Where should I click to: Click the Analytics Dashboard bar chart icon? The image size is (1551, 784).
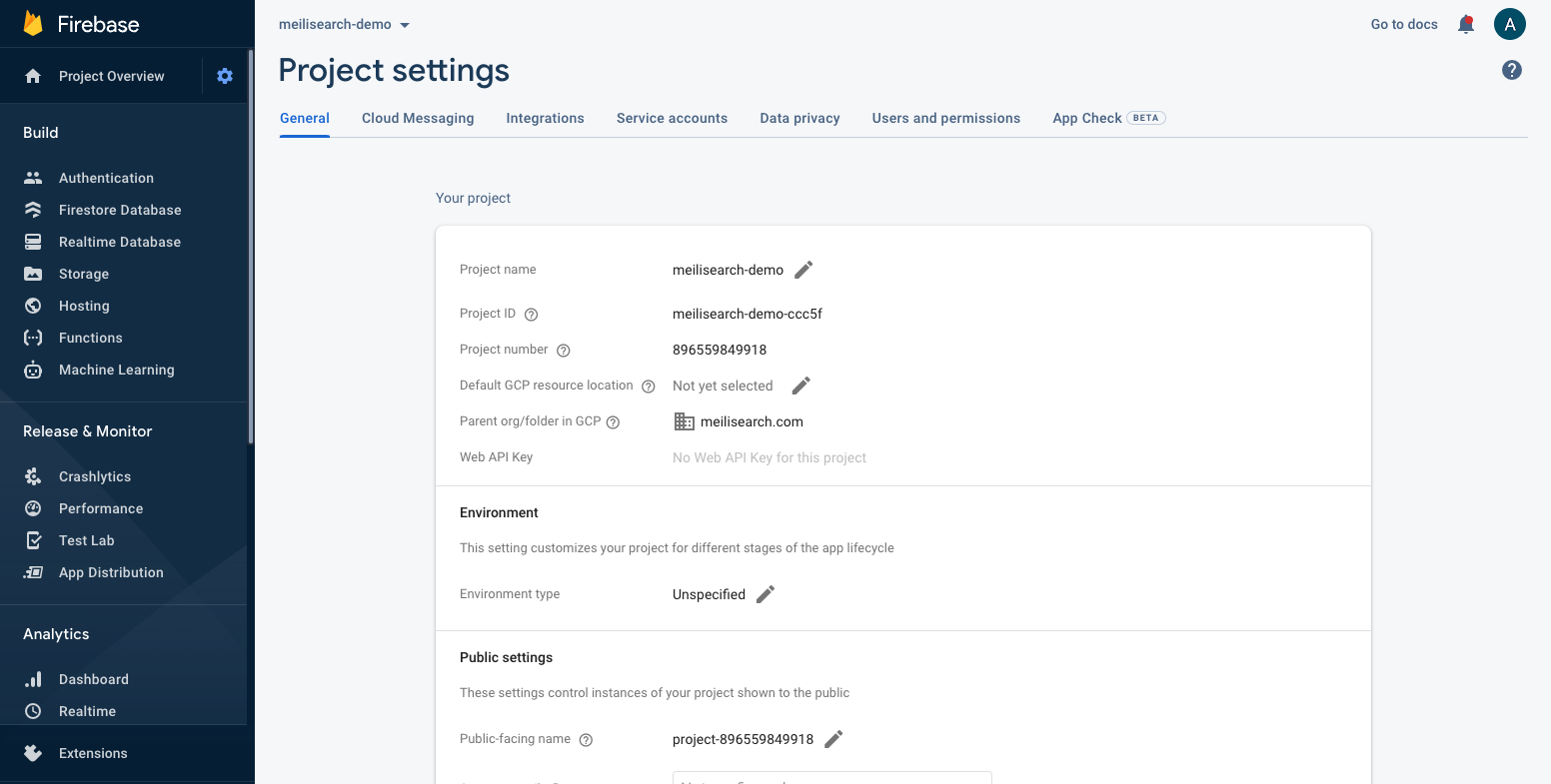pos(33,679)
